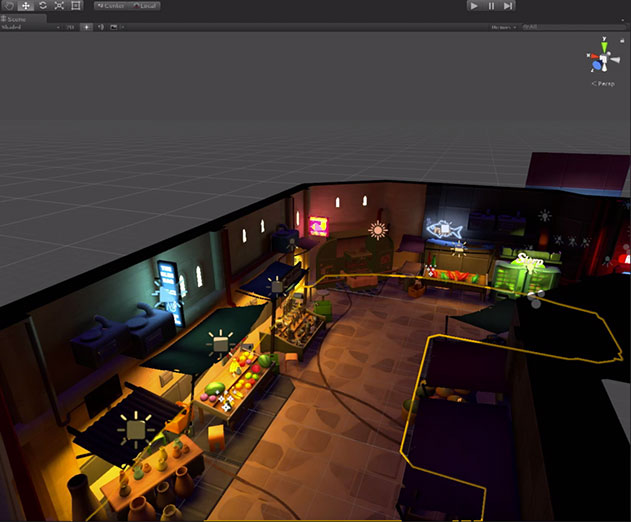Select the Scale tool
The height and width of the screenshot is (522, 631).
(59, 6)
